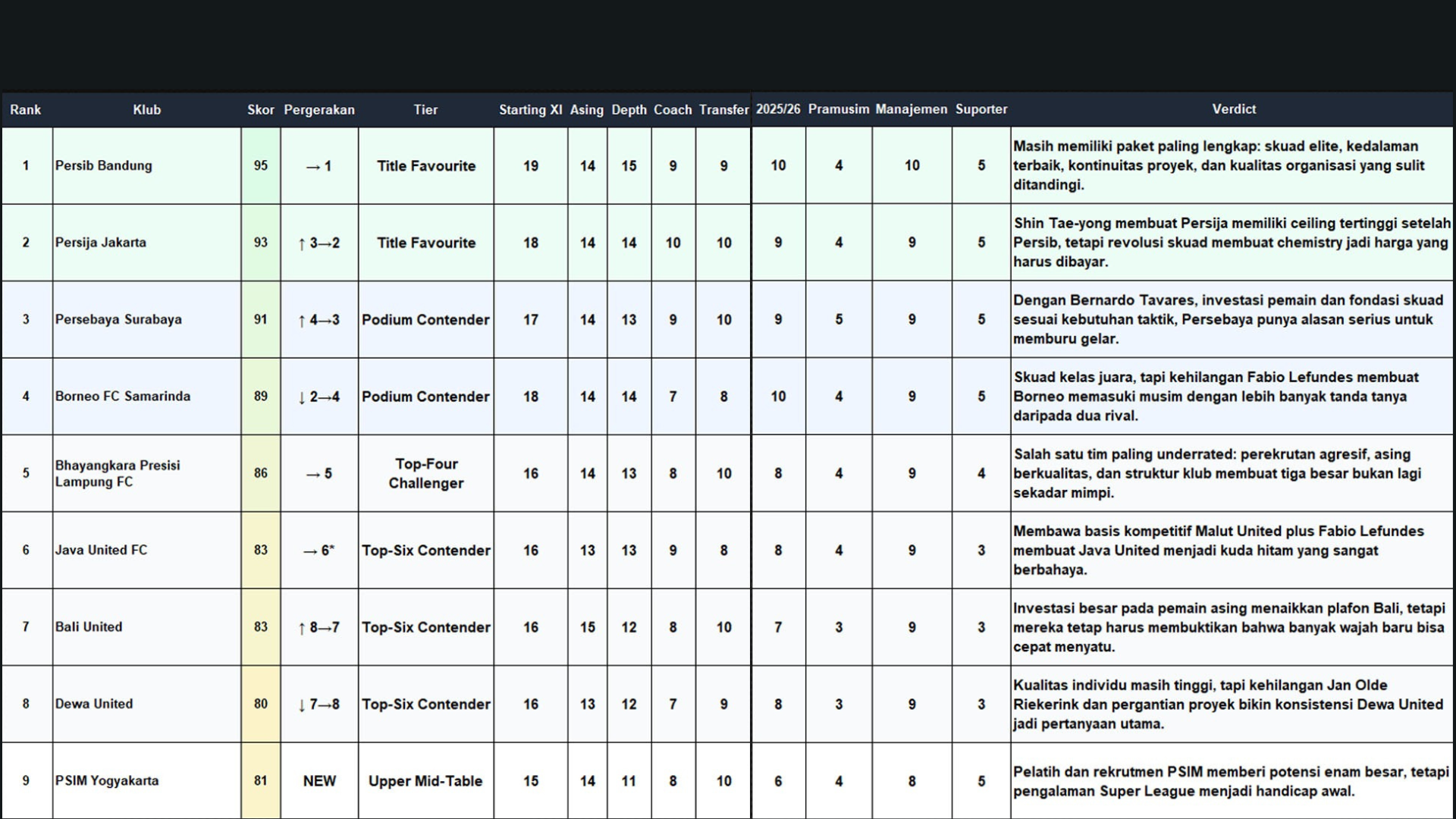This screenshot has width=1456, height=819.
Task: Click the ↑8→7 movement cell
Action: [319, 627]
